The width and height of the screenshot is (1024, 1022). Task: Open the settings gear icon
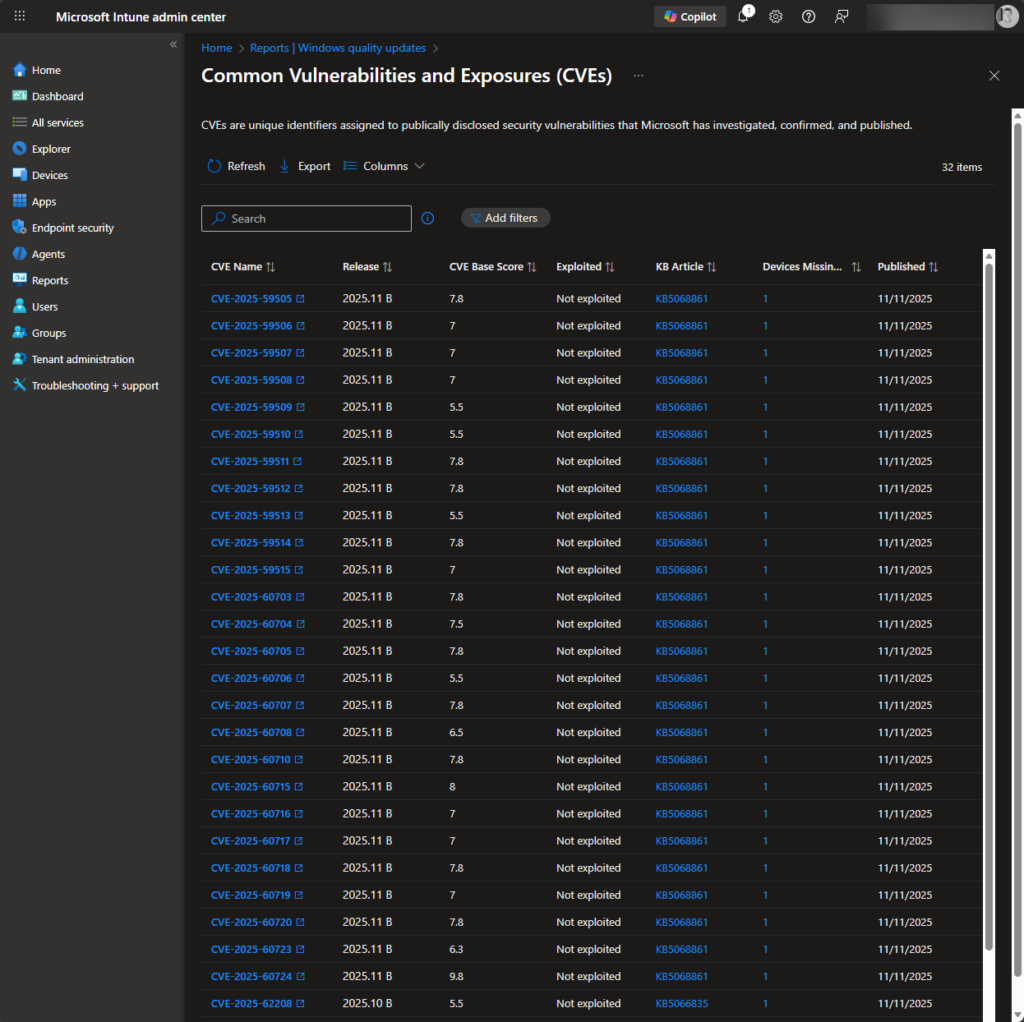[x=775, y=17]
